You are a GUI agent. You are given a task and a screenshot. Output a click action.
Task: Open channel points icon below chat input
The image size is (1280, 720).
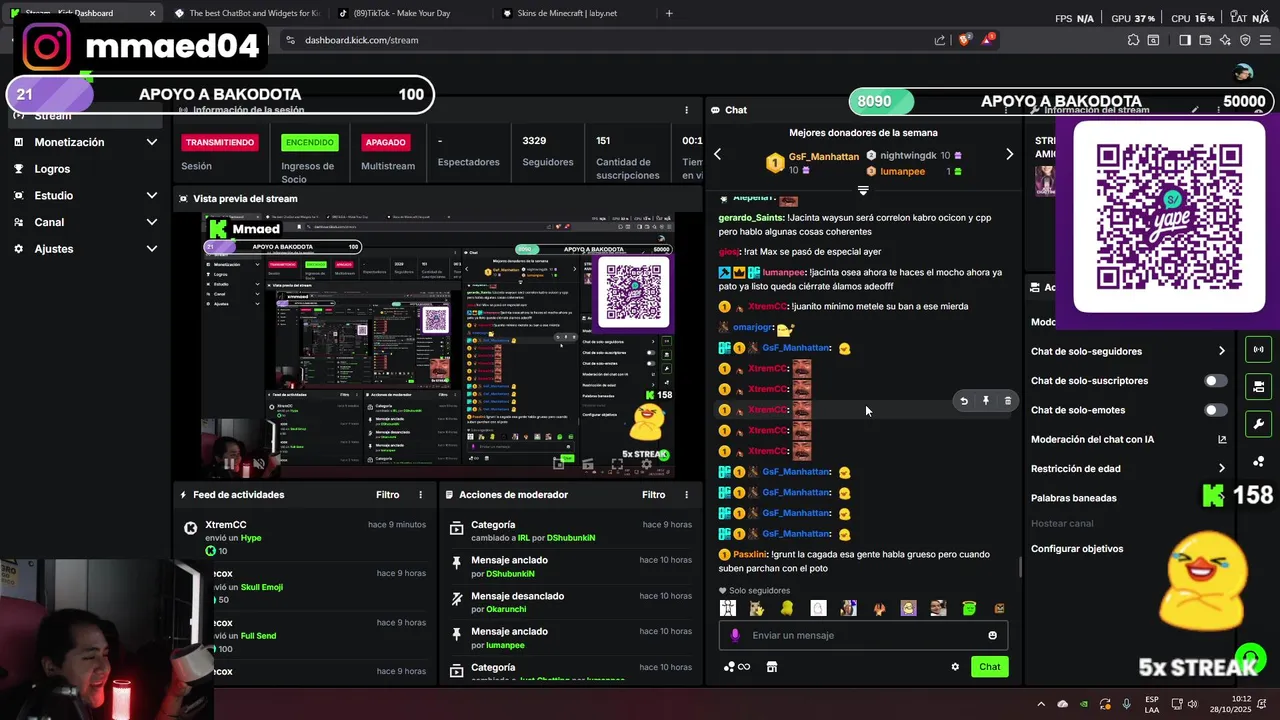coord(736,667)
